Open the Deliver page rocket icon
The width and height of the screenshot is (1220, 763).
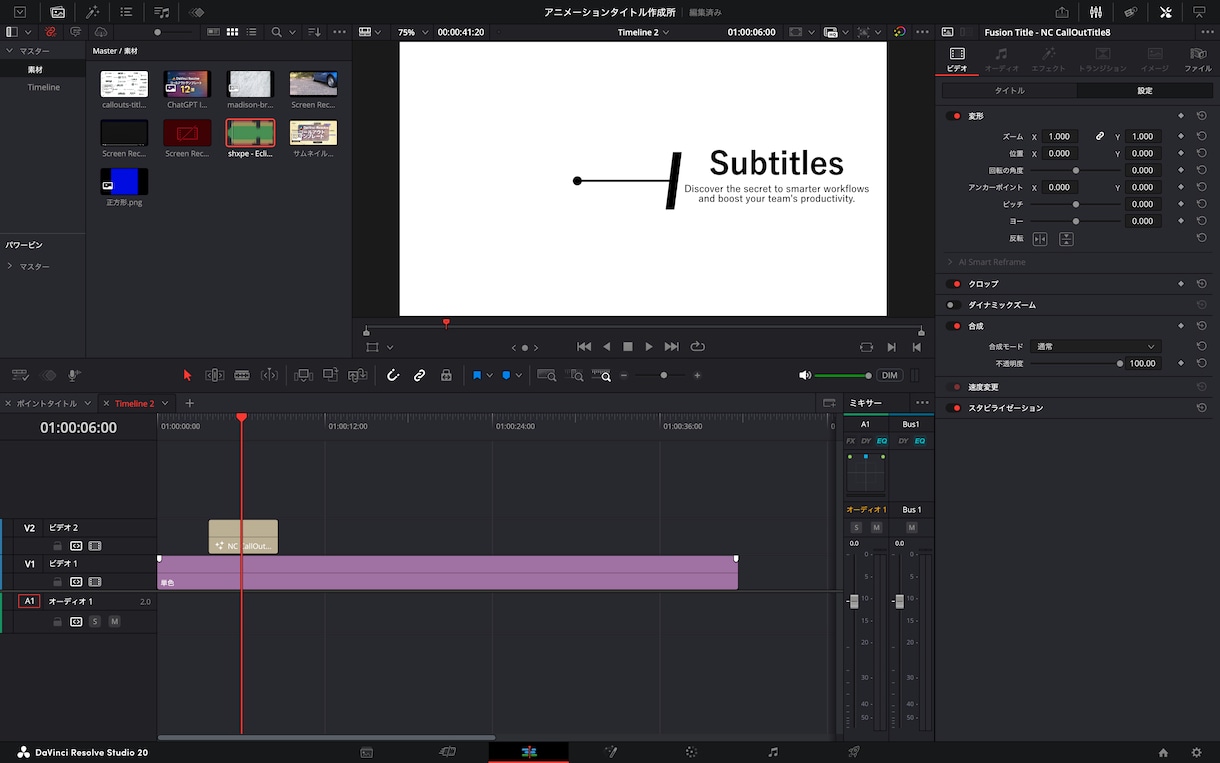pyautogui.click(x=853, y=752)
